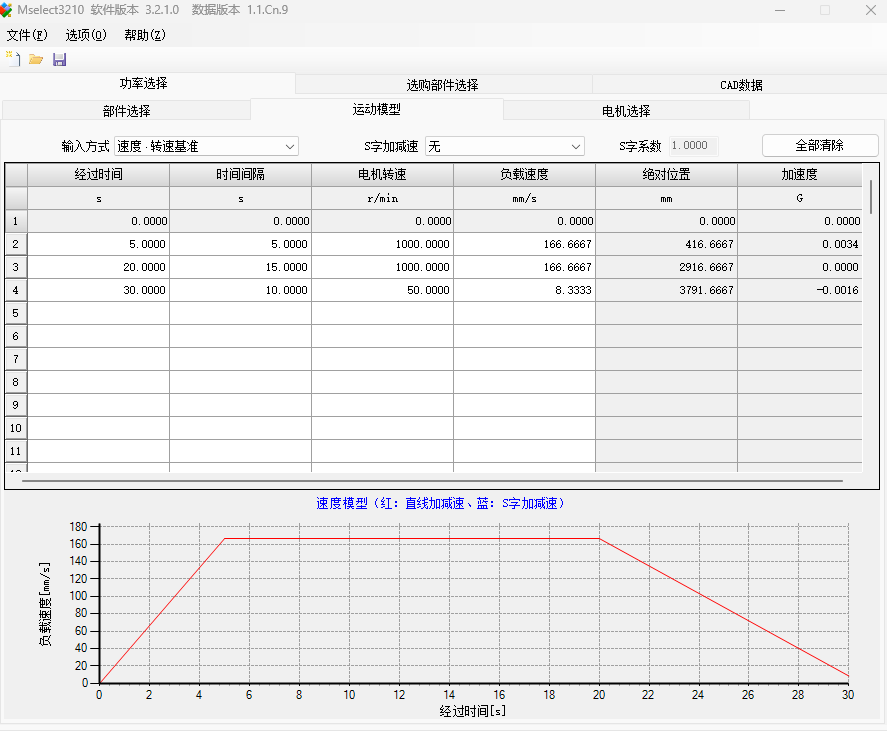Click the 416.6667 absolute position cell
The image size is (887, 731).
tap(666, 244)
